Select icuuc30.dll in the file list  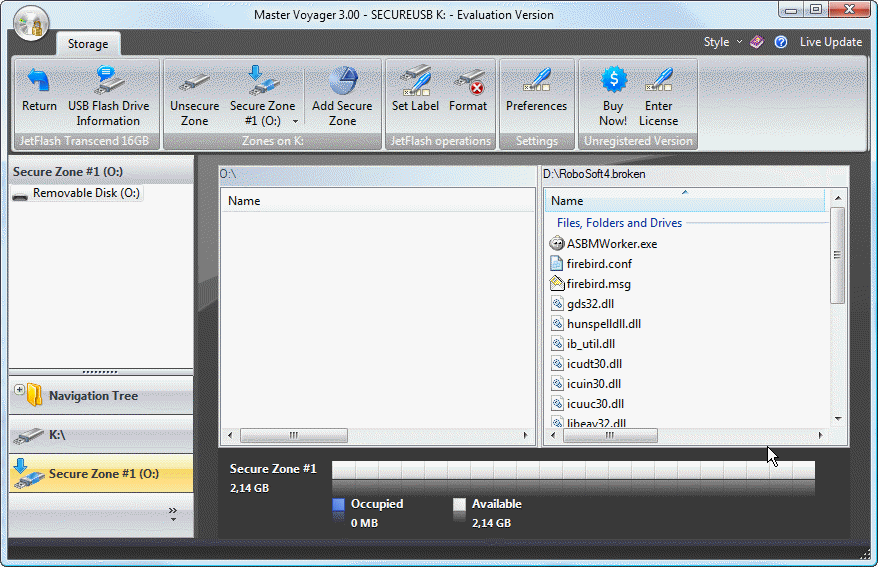click(x=595, y=404)
